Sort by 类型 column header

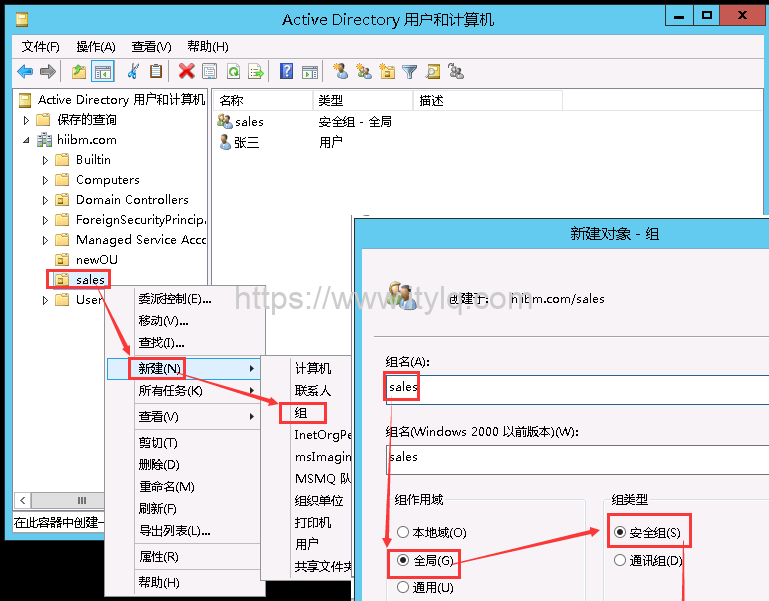tap(363, 101)
